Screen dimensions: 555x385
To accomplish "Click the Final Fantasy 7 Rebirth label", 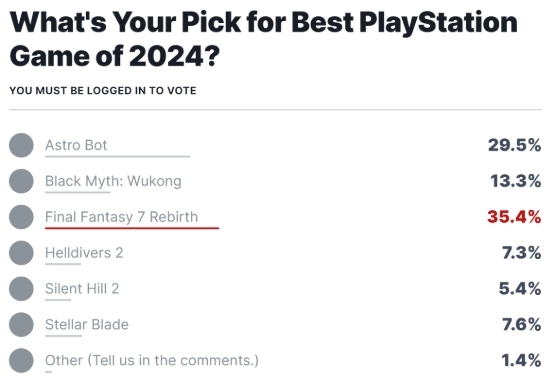I will point(121,217).
